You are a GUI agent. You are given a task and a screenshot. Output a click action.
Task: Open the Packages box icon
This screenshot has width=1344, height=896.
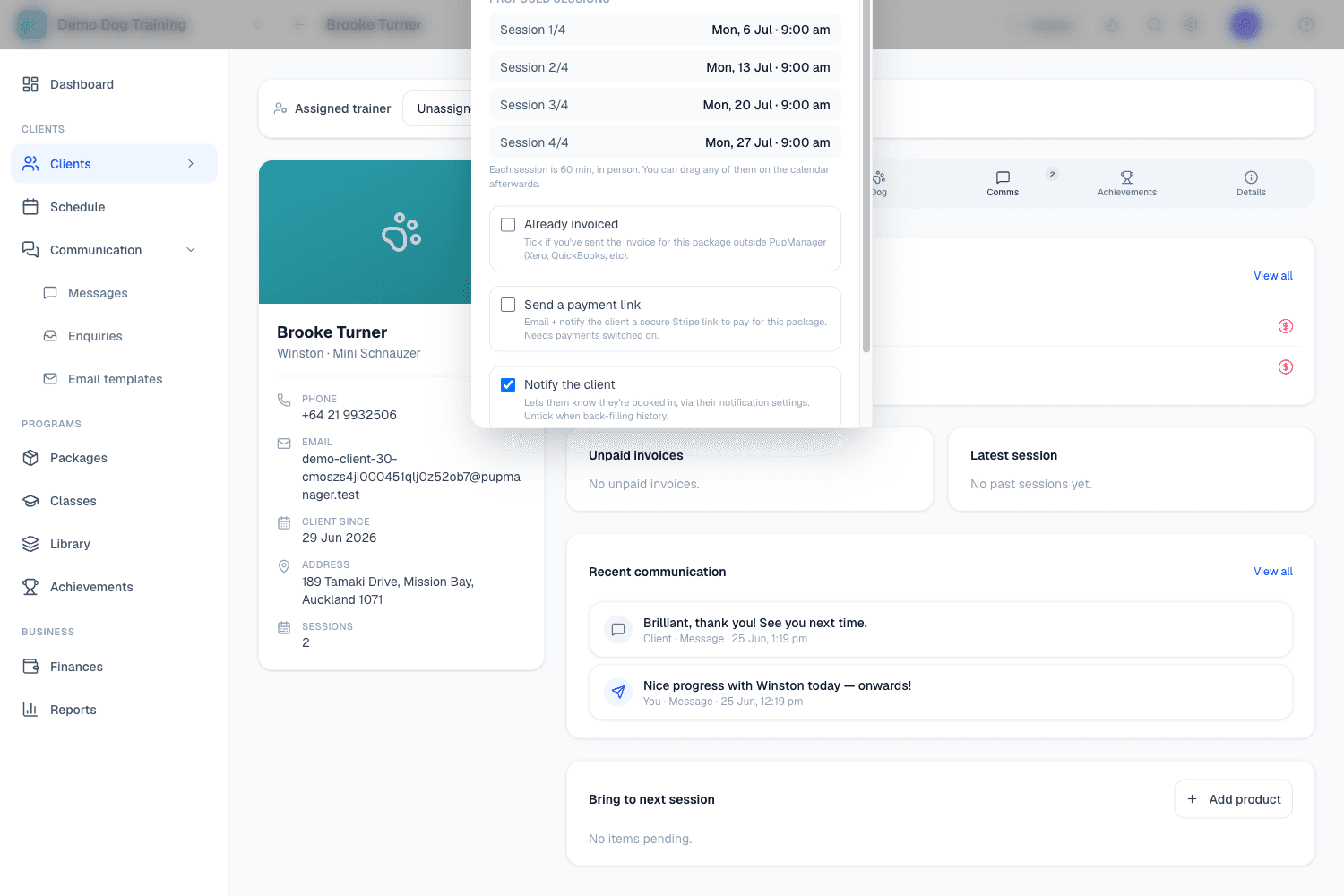[30, 458]
